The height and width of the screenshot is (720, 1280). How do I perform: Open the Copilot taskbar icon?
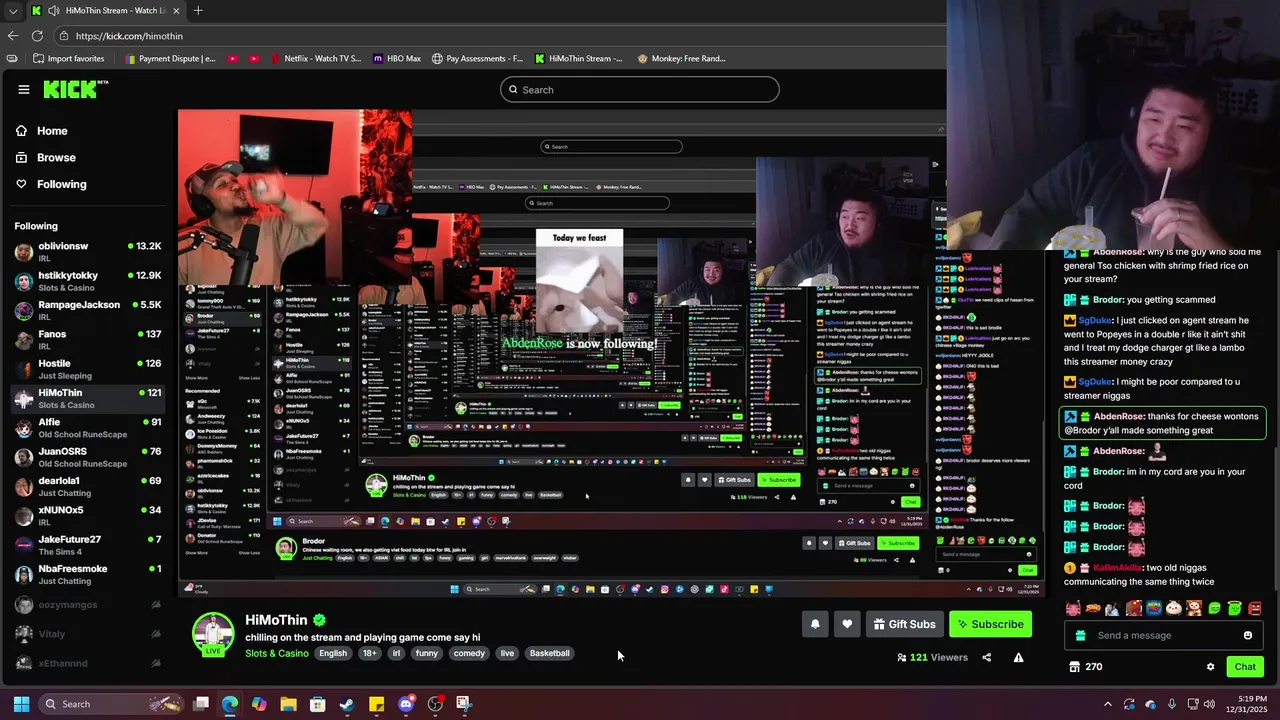click(x=259, y=704)
